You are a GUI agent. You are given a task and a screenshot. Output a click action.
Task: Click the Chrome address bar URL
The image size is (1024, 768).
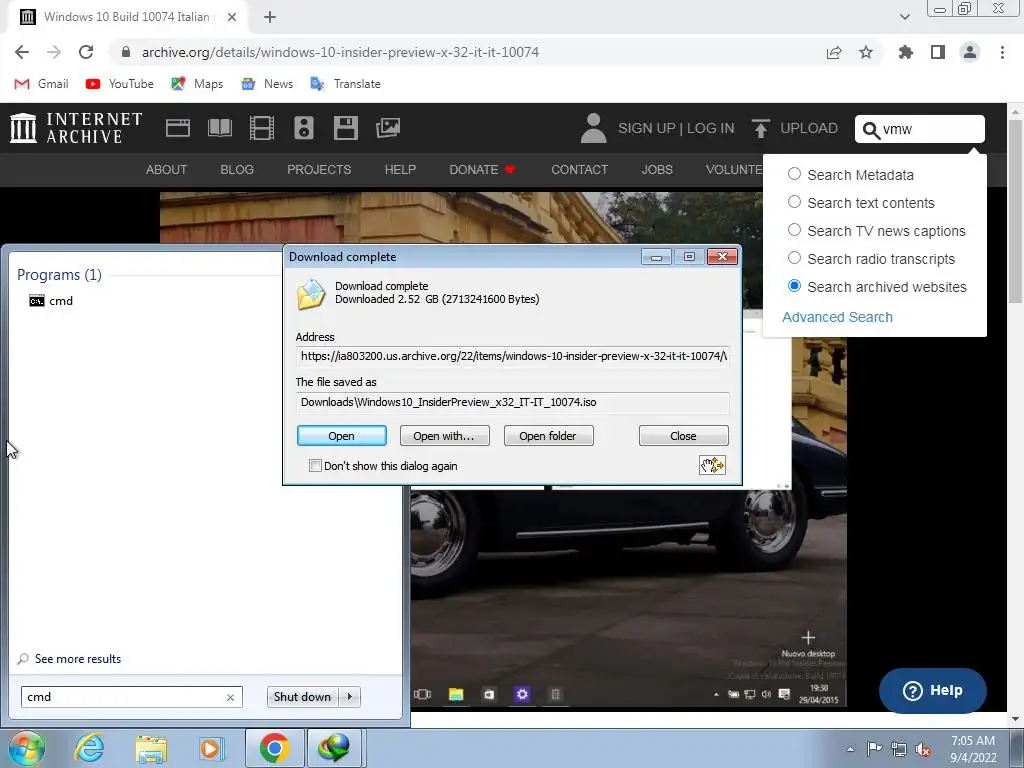click(340, 52)
